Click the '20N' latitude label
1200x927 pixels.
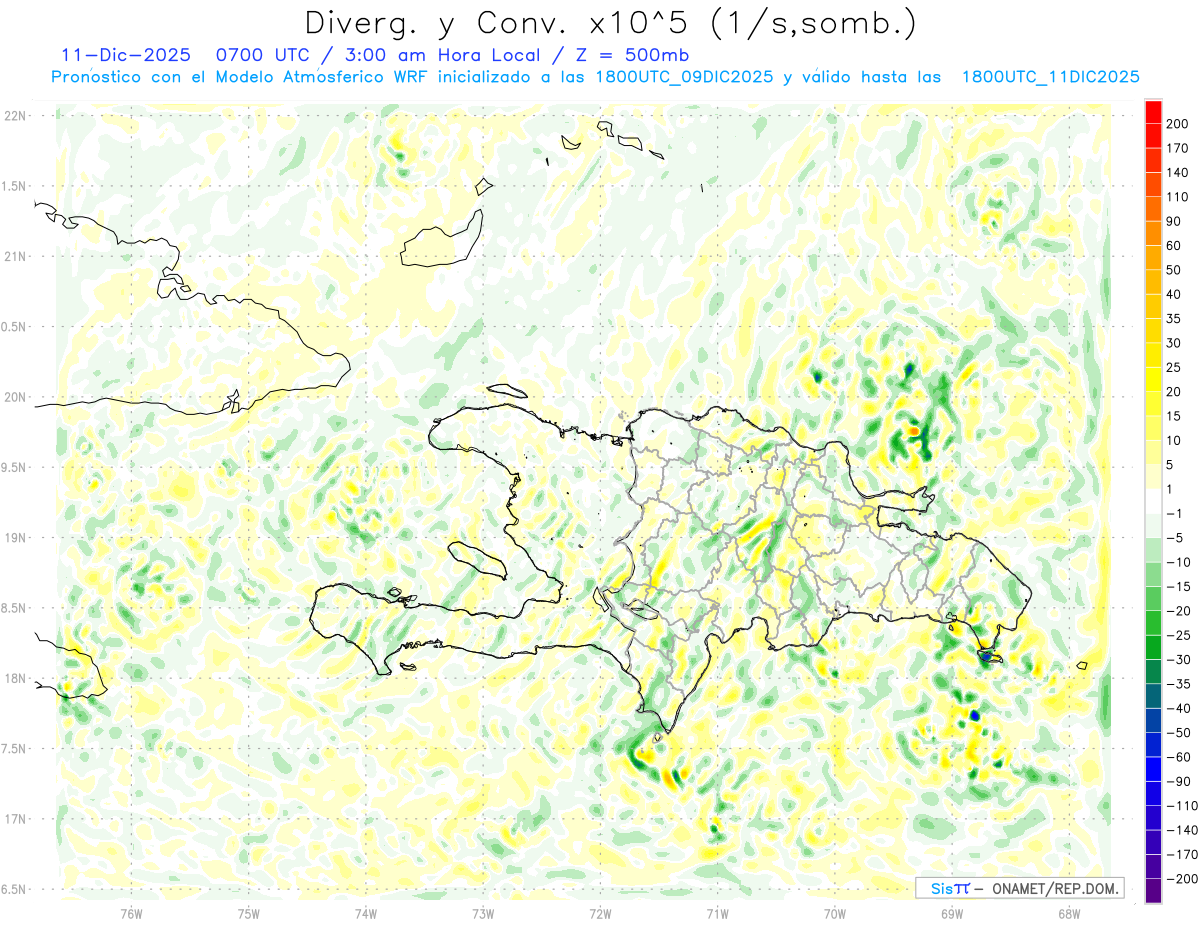14,397
